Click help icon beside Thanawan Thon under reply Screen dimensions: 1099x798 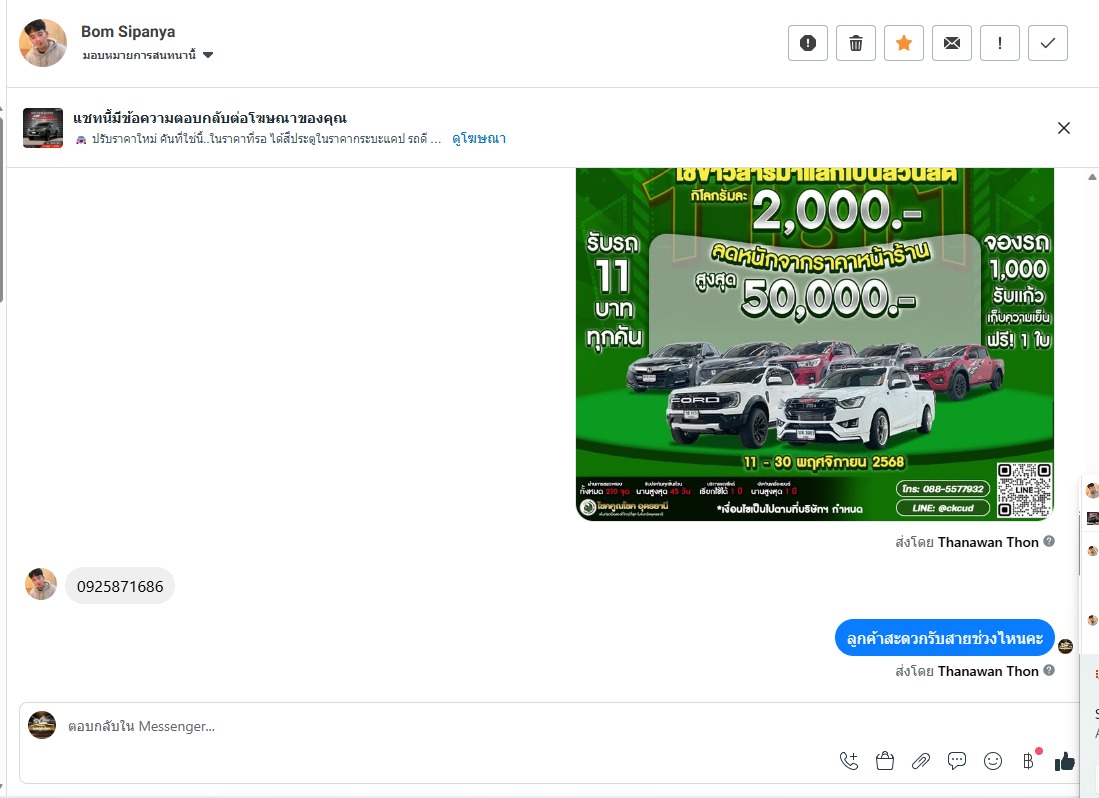tap(1049, 670)
